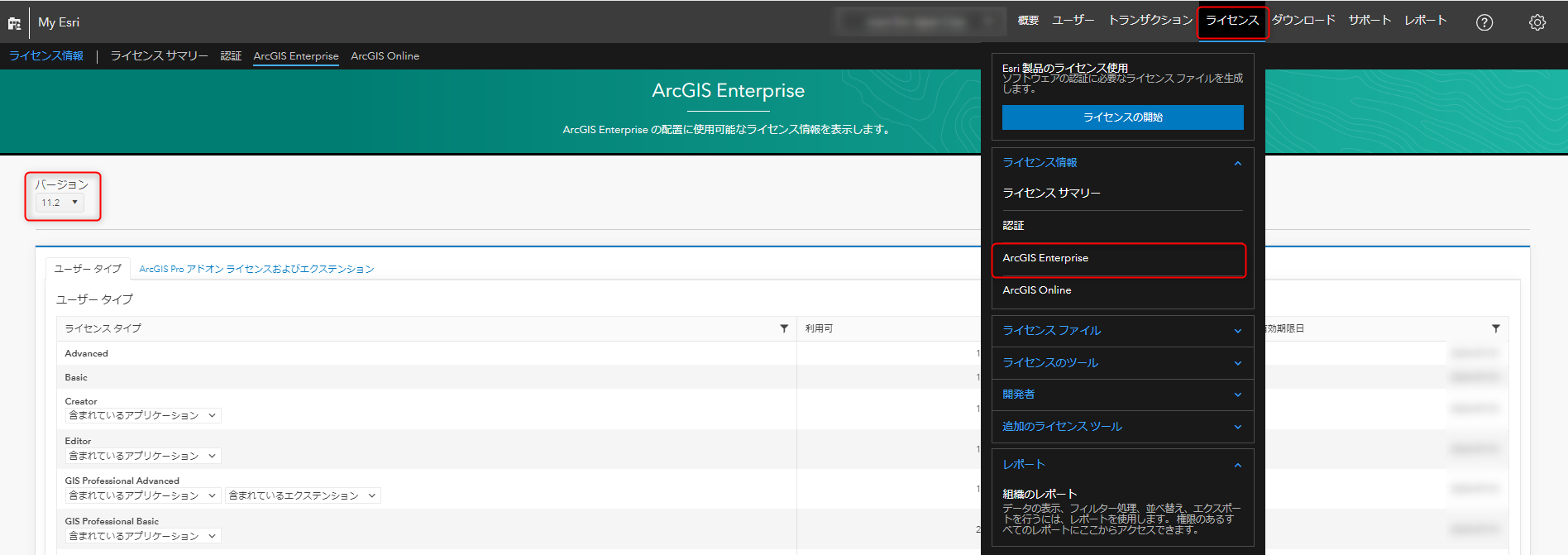The image size is (1568, 555).
Task: Open the ライセンス top menu
Action: [1232, 21]
